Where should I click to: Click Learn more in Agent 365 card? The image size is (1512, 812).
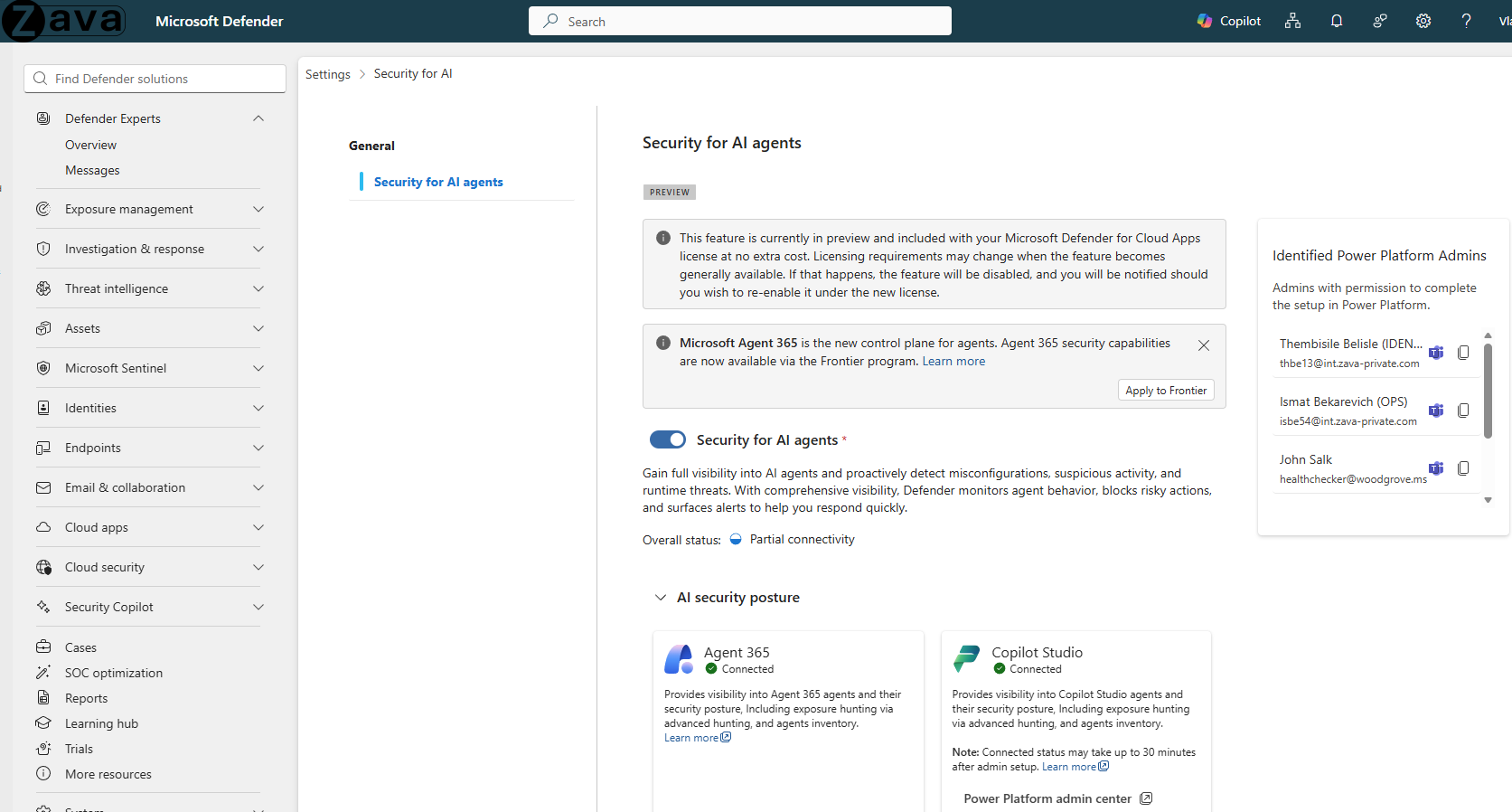pos(697,738)
